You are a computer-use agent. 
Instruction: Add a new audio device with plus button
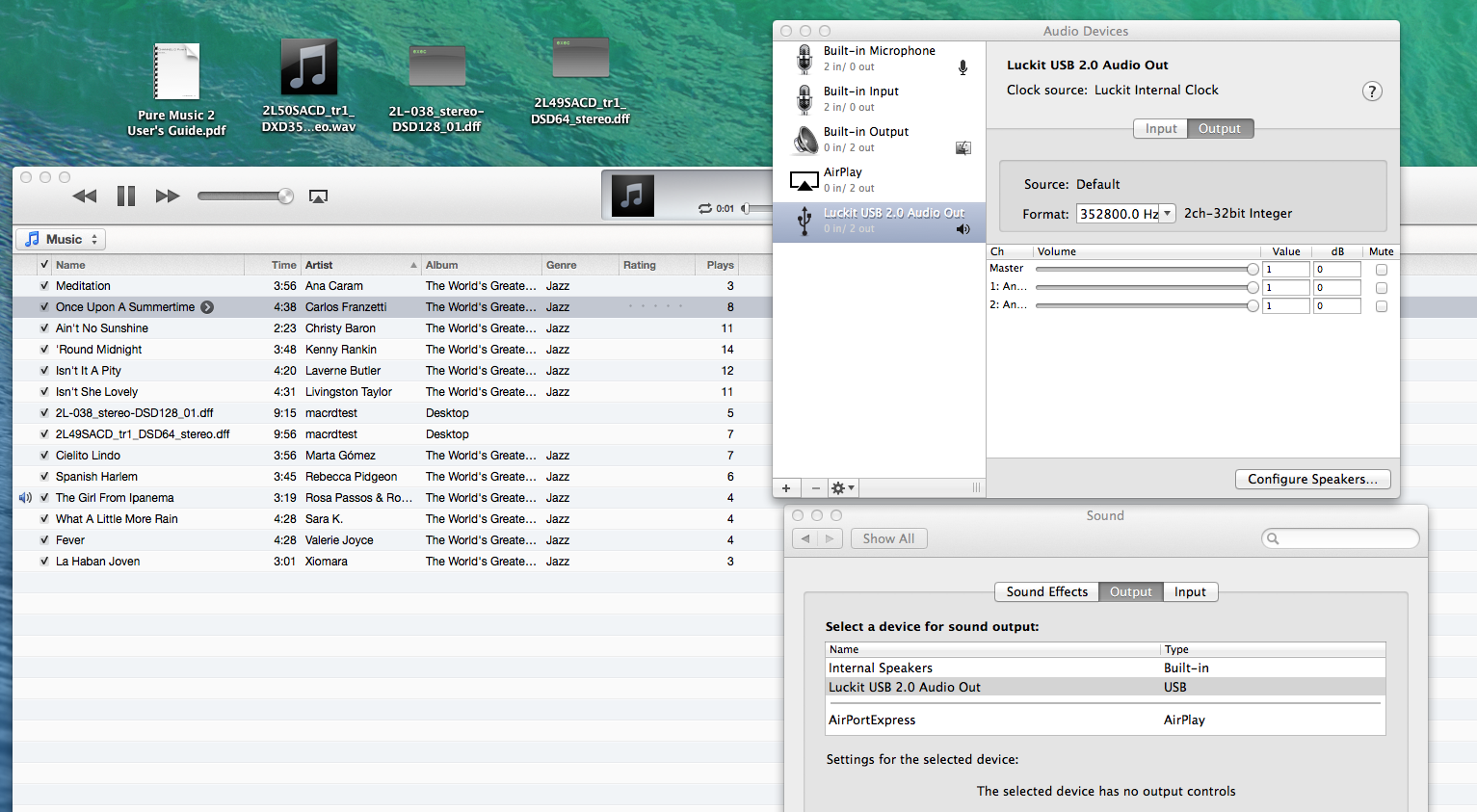[x=786, y=488]
